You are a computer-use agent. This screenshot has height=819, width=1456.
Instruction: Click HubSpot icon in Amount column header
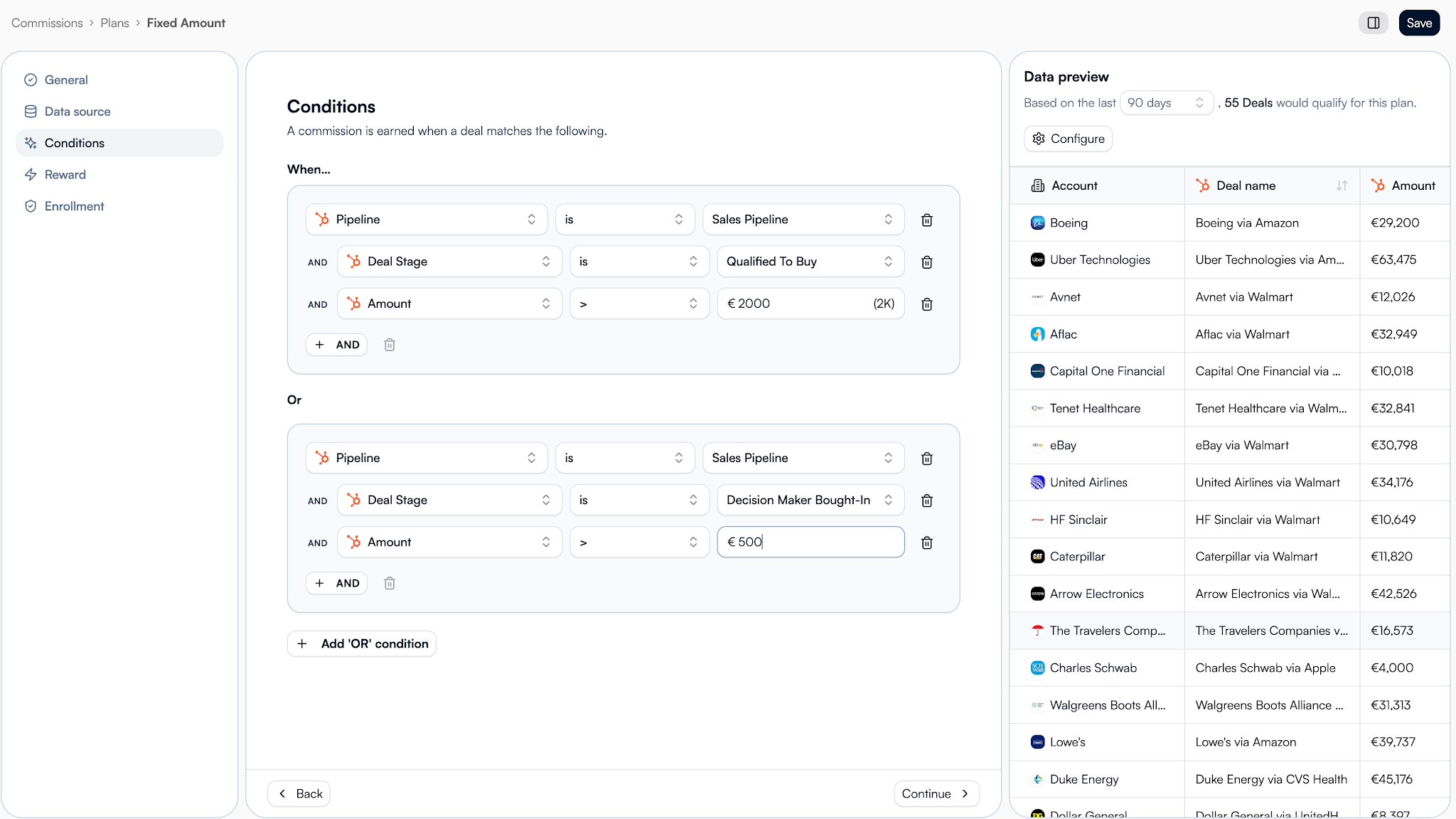pyautogui.click(x=1378, y=186)
